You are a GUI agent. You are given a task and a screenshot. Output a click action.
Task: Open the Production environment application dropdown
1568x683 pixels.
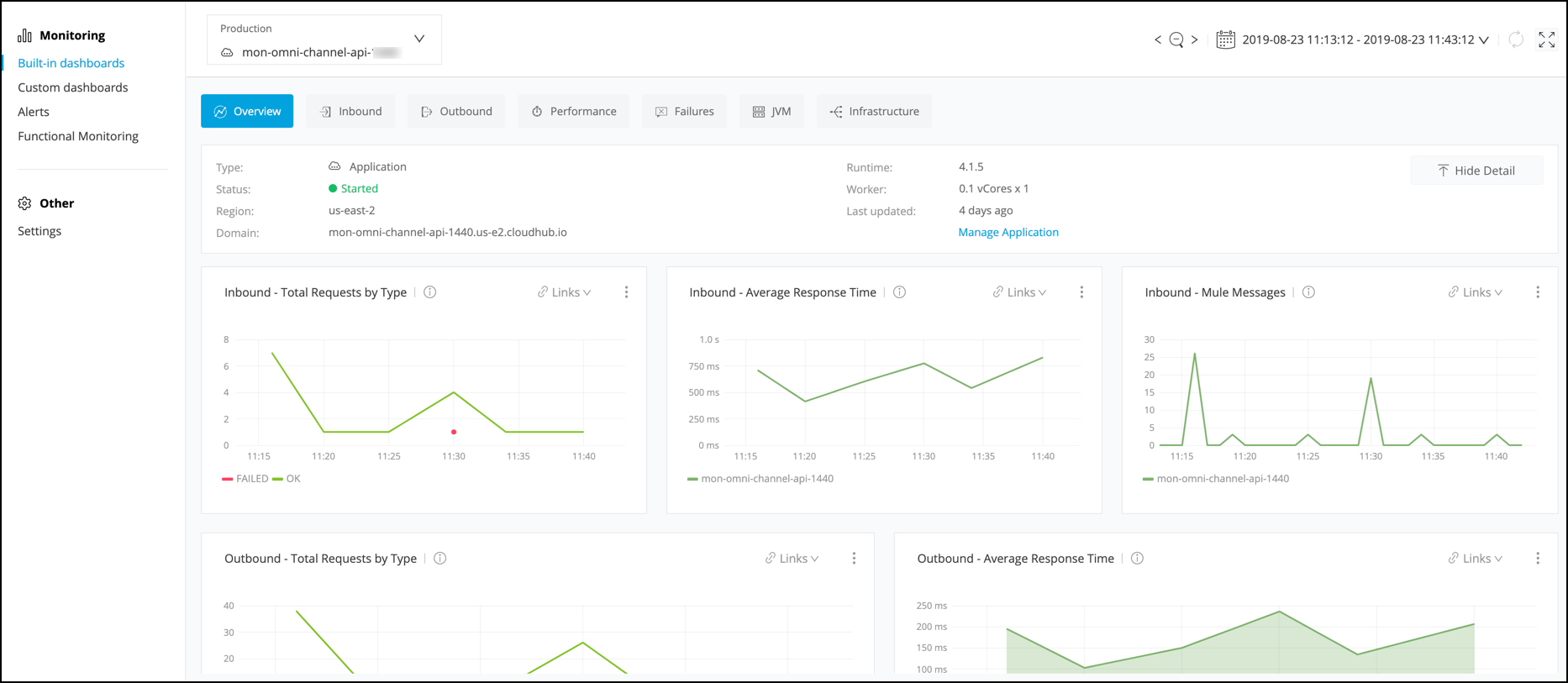point(324,39)
